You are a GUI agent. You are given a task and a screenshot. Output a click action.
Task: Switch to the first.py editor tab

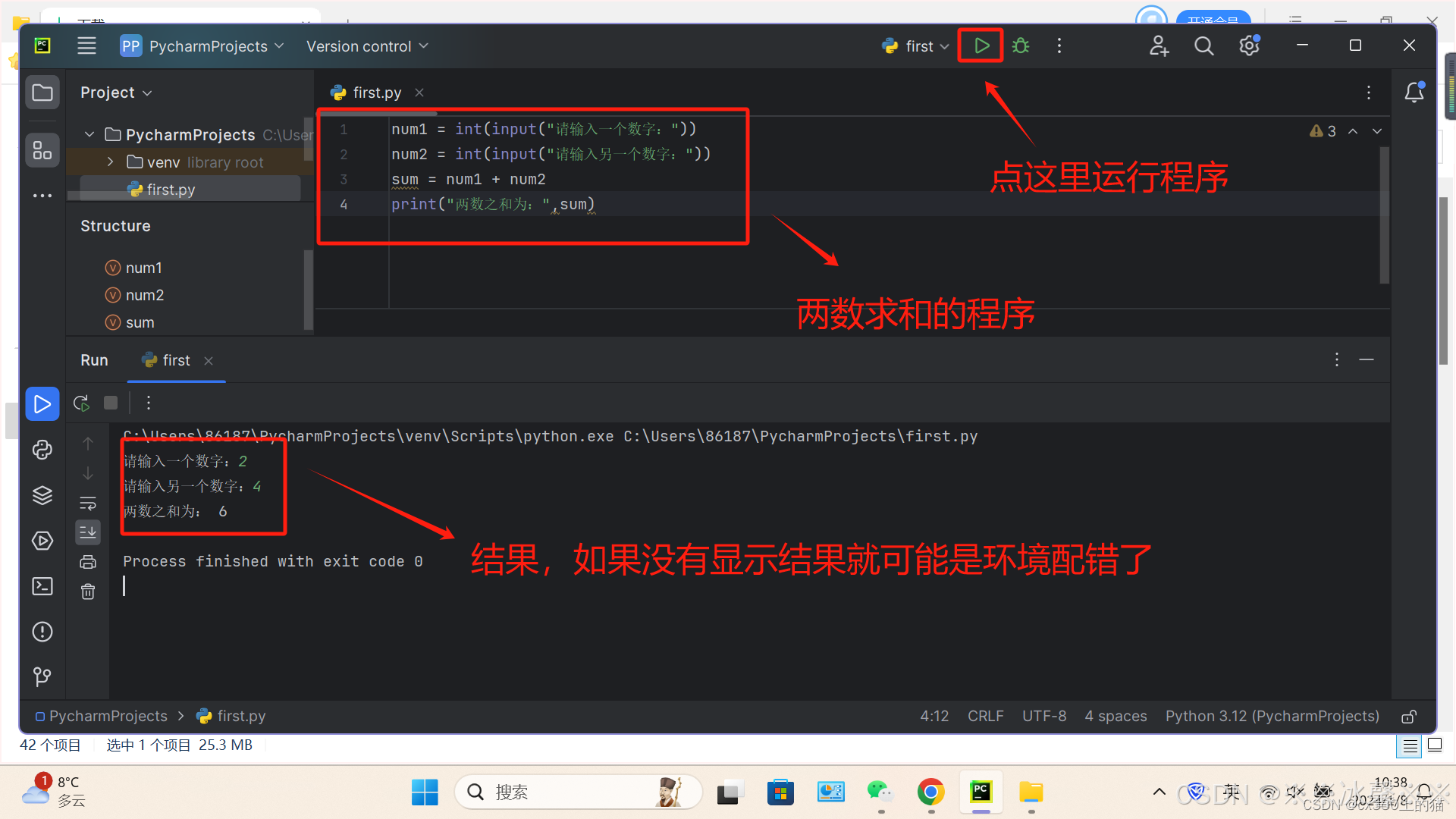(x=377, y=93)
